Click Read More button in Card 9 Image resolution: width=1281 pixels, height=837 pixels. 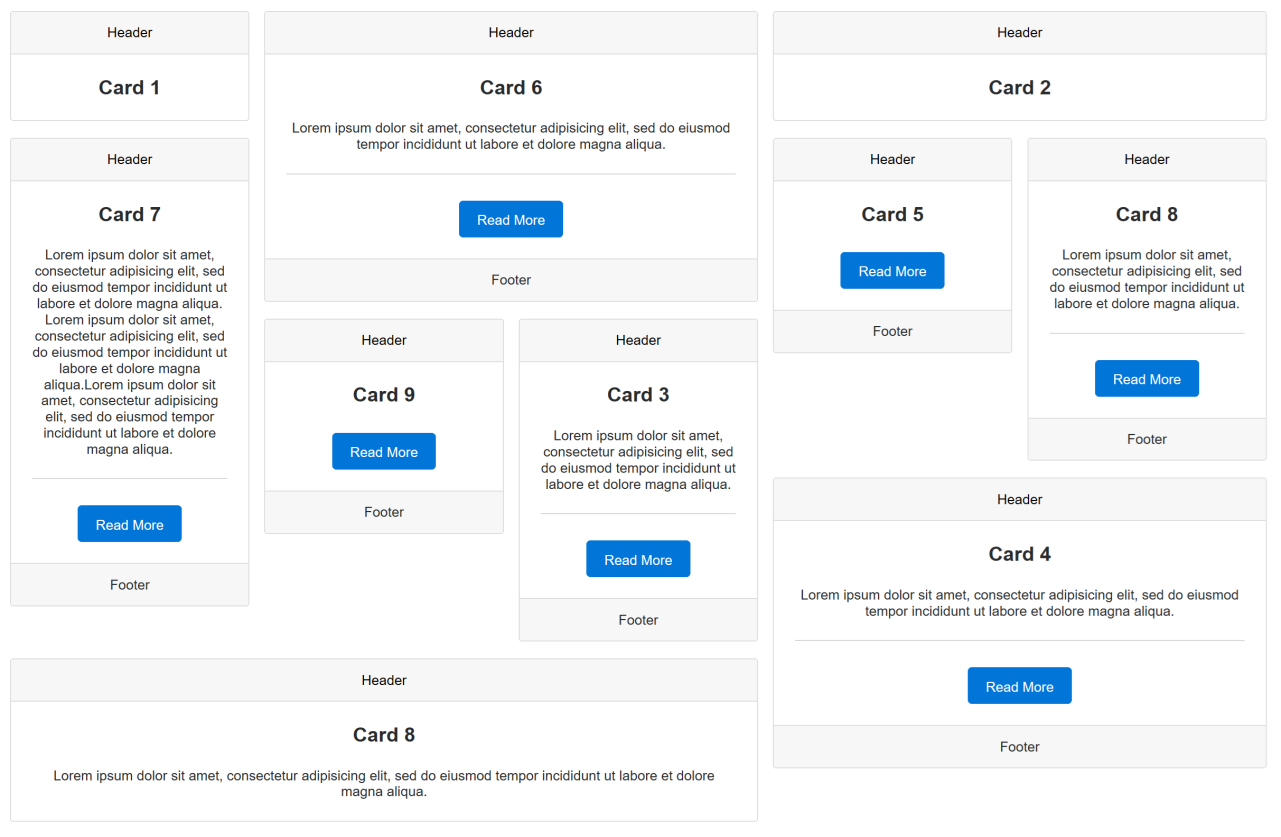coord(384,451)
